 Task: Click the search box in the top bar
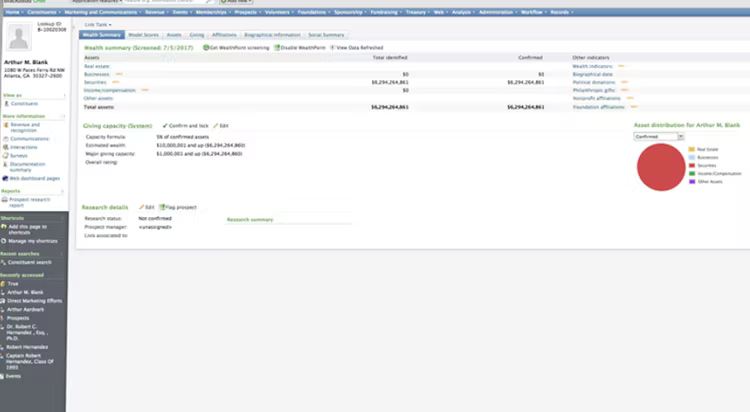pos(165,1)
